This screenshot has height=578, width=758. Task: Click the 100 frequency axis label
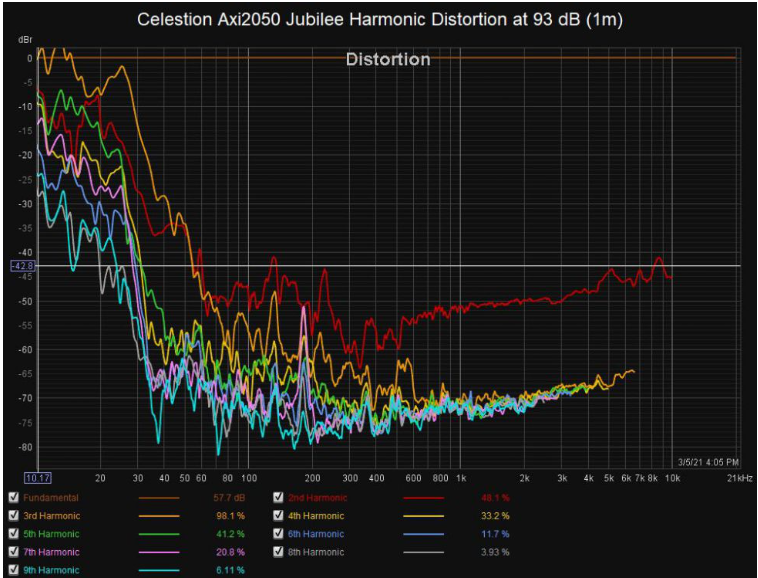249,478
